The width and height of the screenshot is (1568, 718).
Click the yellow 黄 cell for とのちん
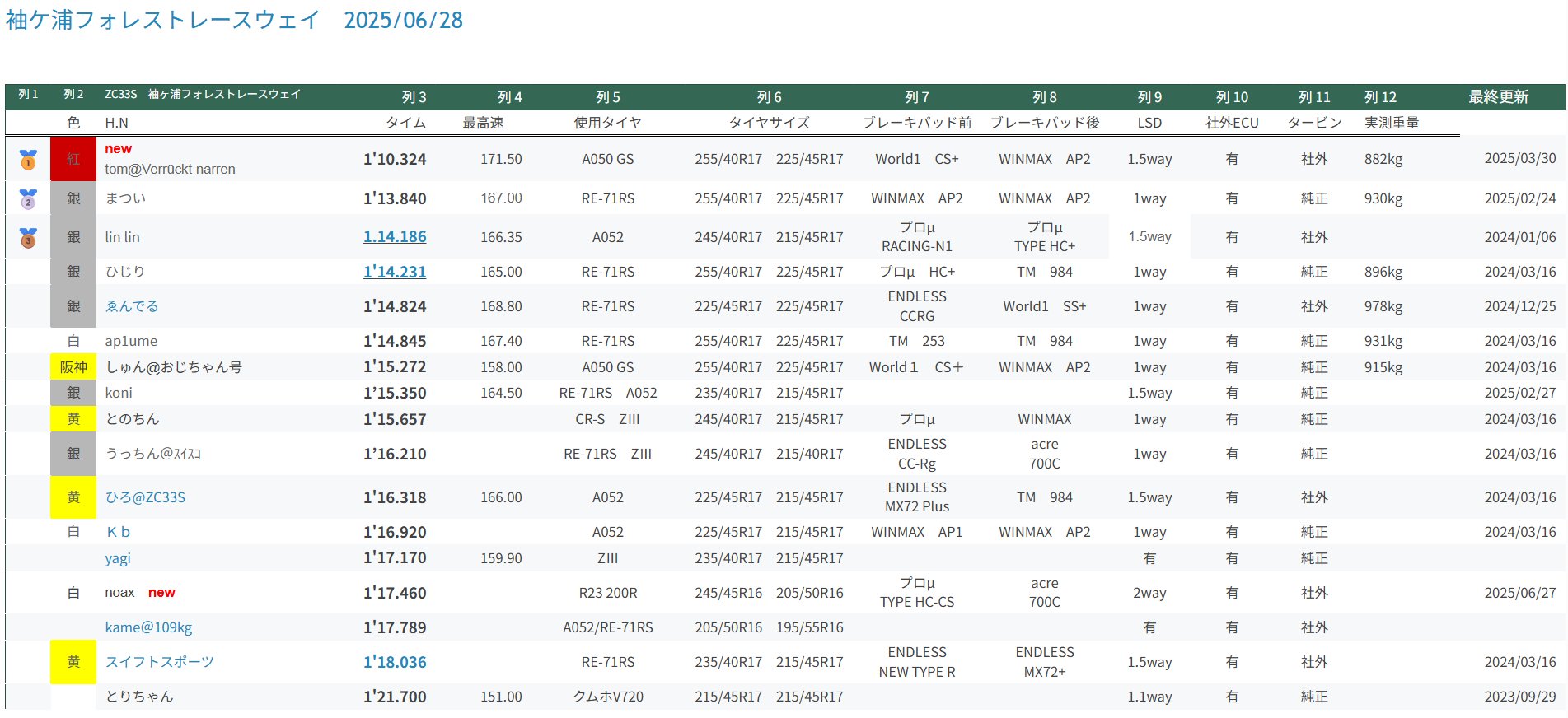(73, 419)
